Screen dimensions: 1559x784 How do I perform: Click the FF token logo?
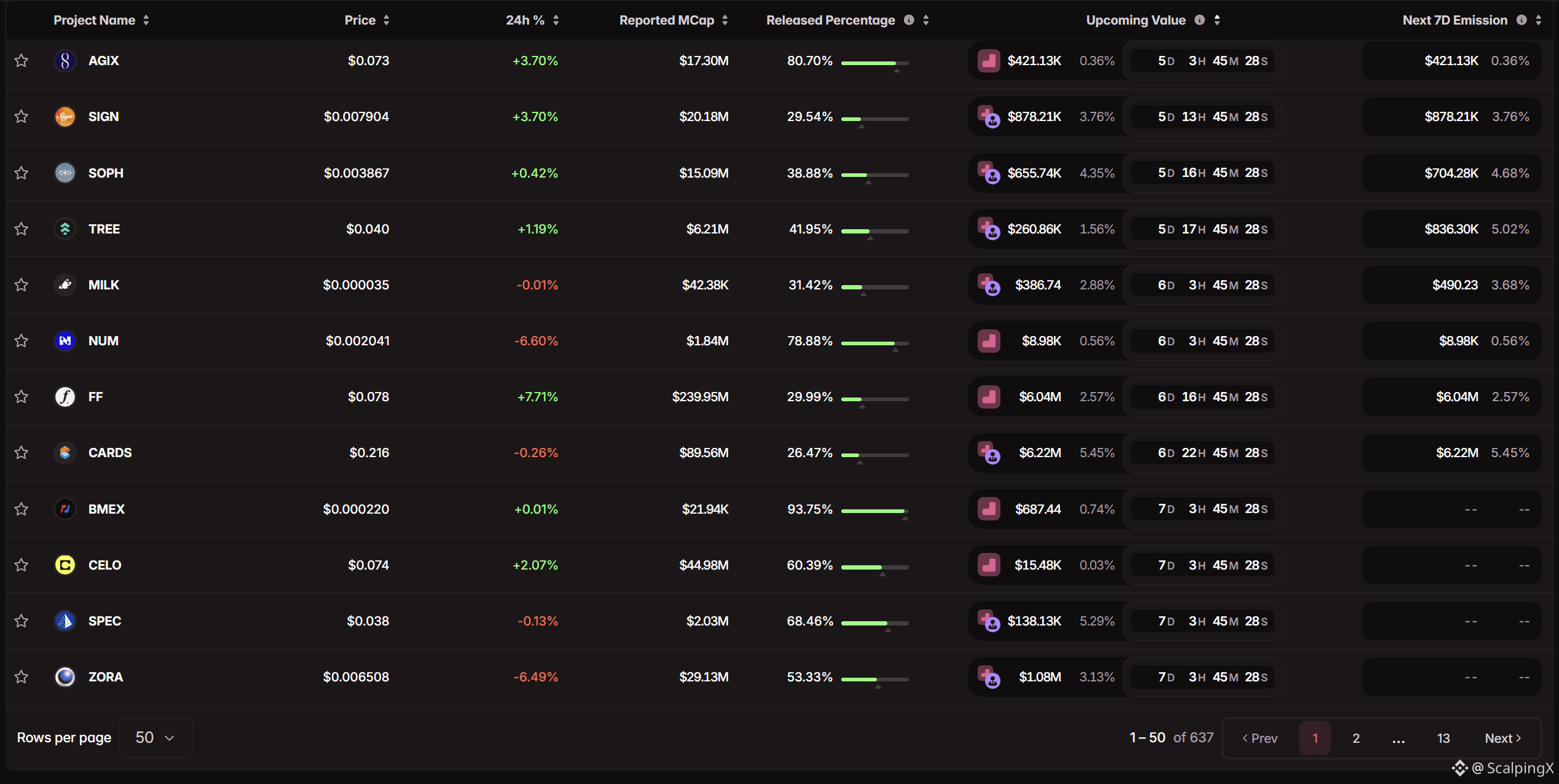[65, 397]
